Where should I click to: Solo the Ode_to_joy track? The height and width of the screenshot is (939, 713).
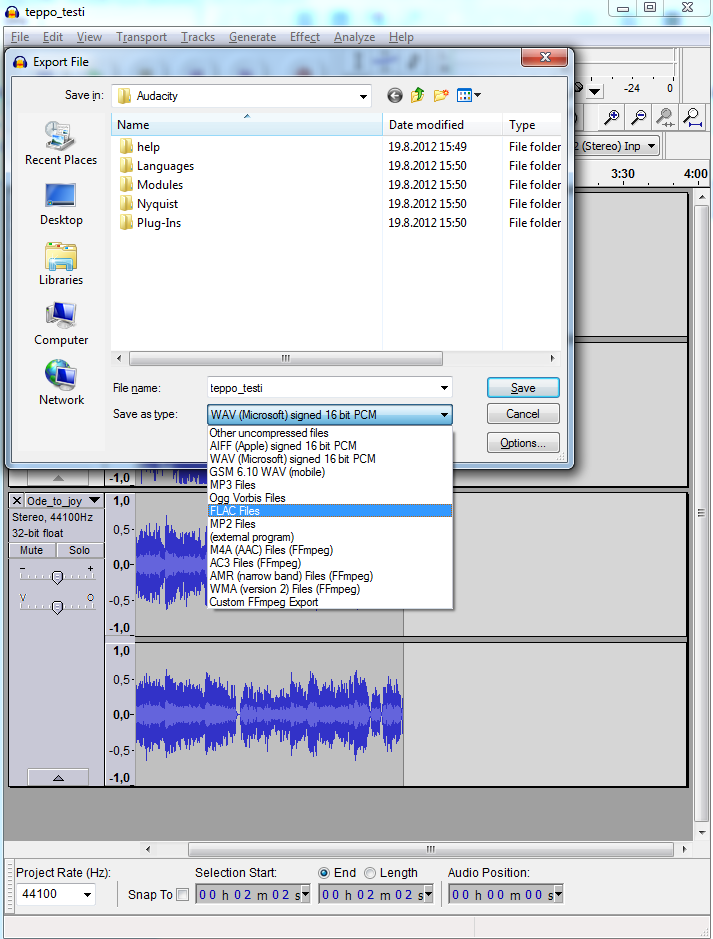(x=79, y=550)
